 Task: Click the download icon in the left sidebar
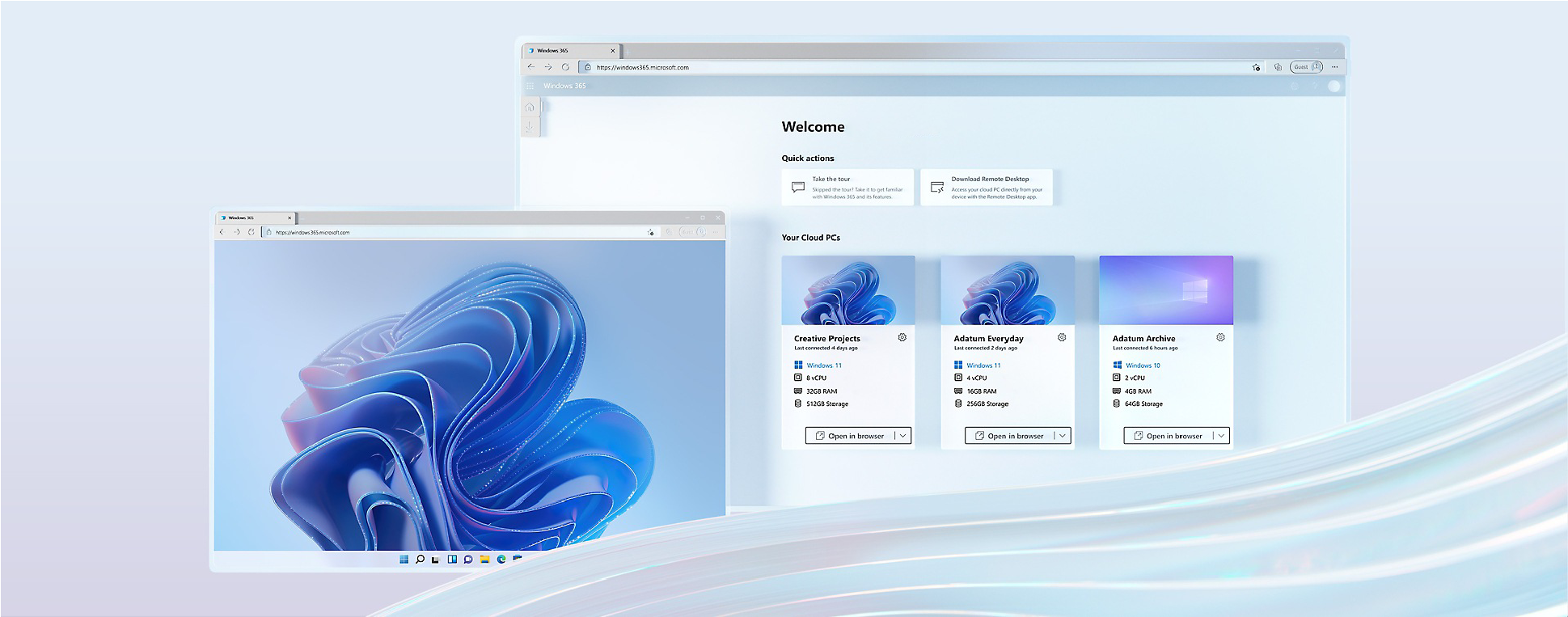tap(530, 127)
